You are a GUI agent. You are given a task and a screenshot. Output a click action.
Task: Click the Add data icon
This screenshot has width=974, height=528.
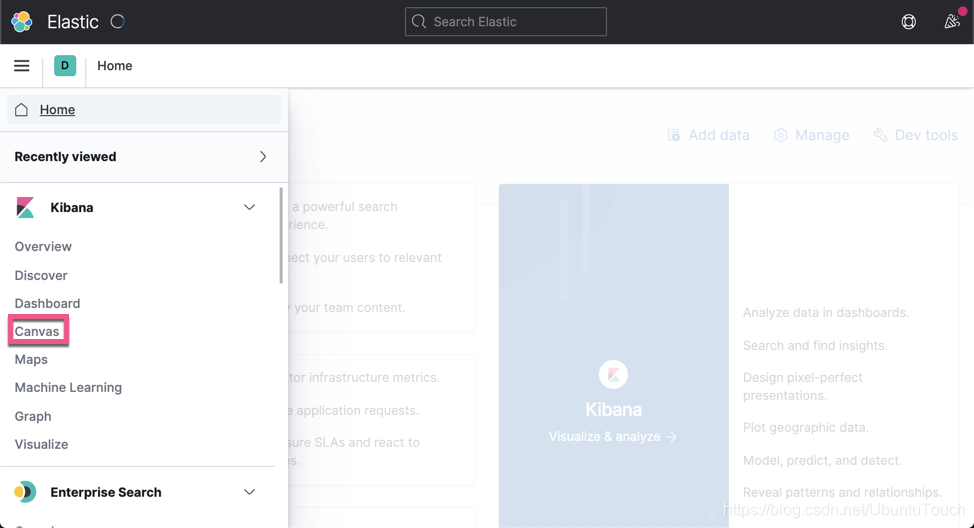tap(673, 135)
